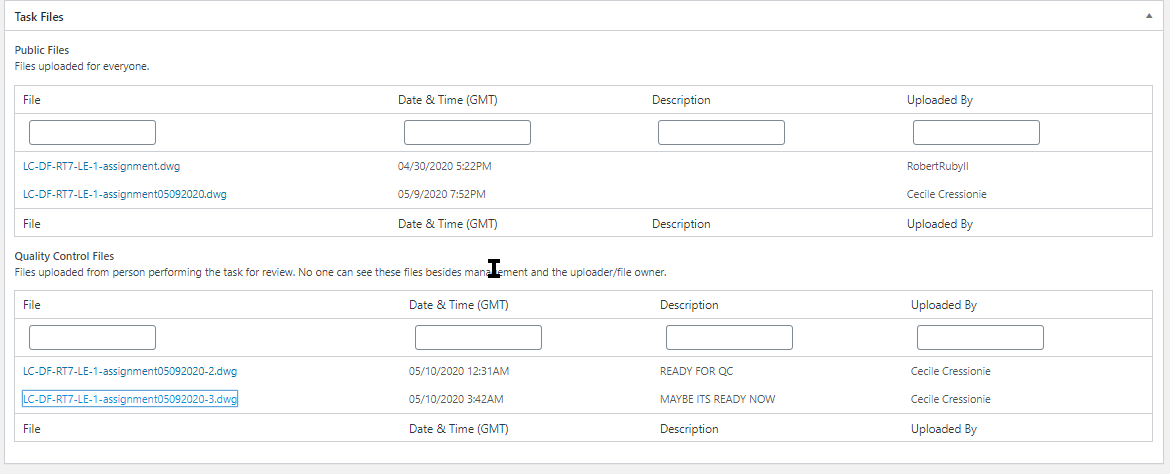Viewport: 1170px width, 474px height.
Task: Collapse the Task Files panel arrow
Action: pos(1150,17)
